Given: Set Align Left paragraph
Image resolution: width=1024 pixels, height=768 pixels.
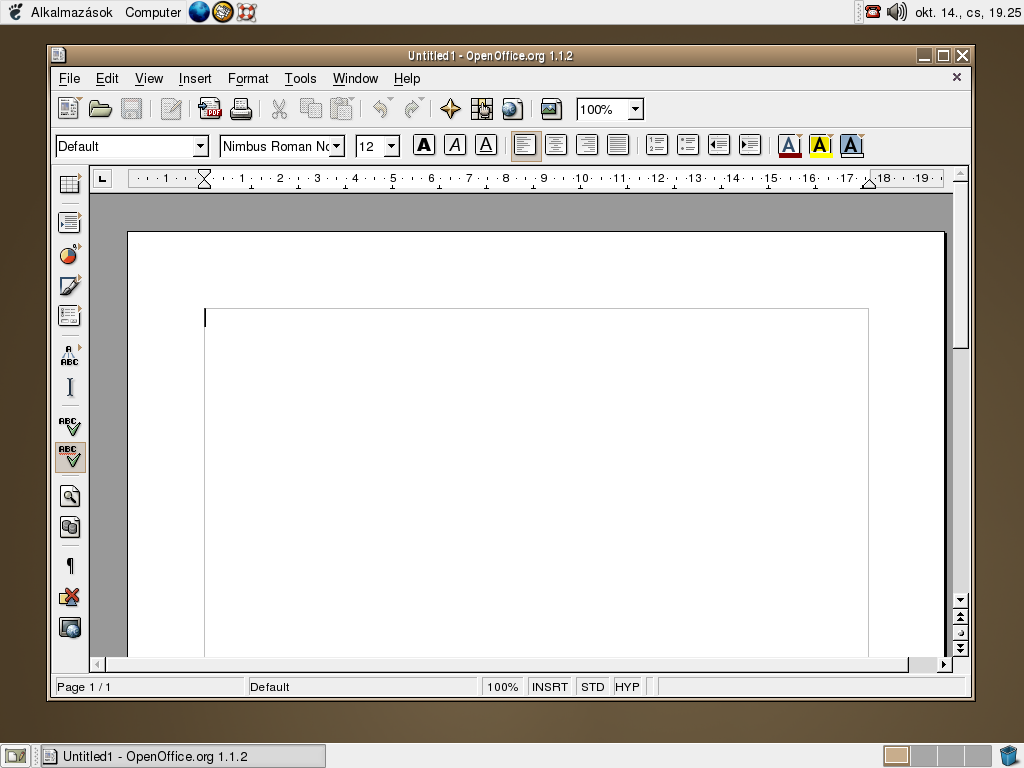Looking at the screenshot, I should tap(525, 146).
